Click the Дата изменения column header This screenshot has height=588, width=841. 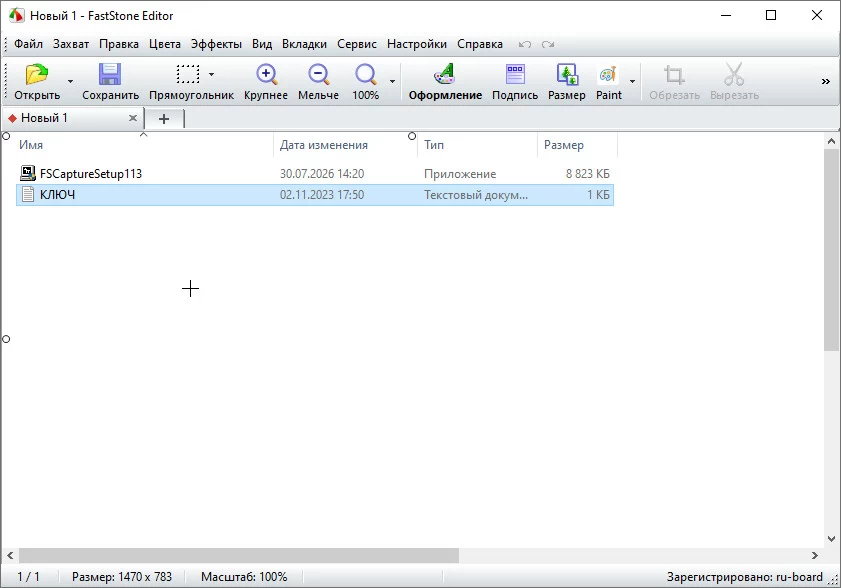[323, 145]
